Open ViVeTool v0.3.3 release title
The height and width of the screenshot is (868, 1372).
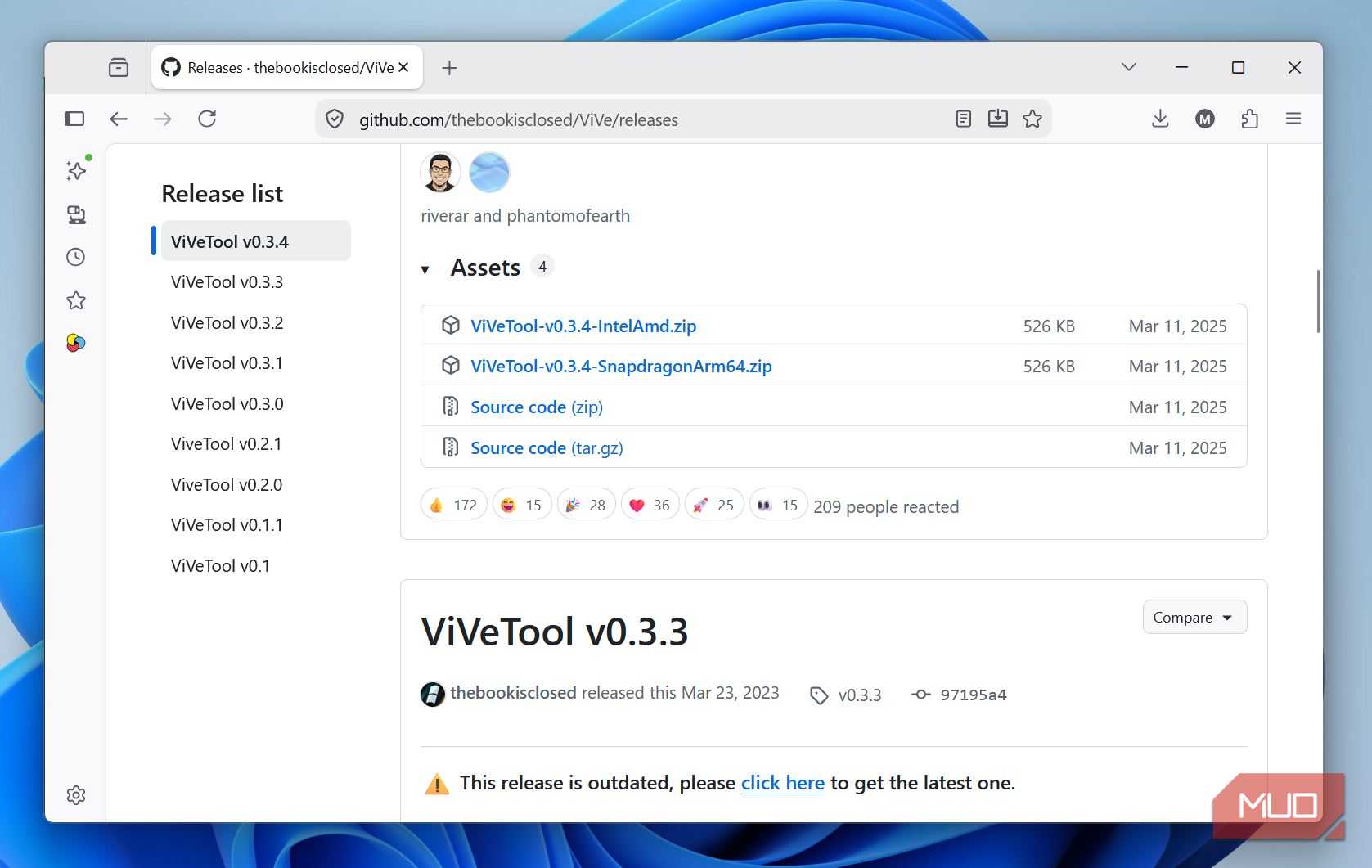point(554,632)
